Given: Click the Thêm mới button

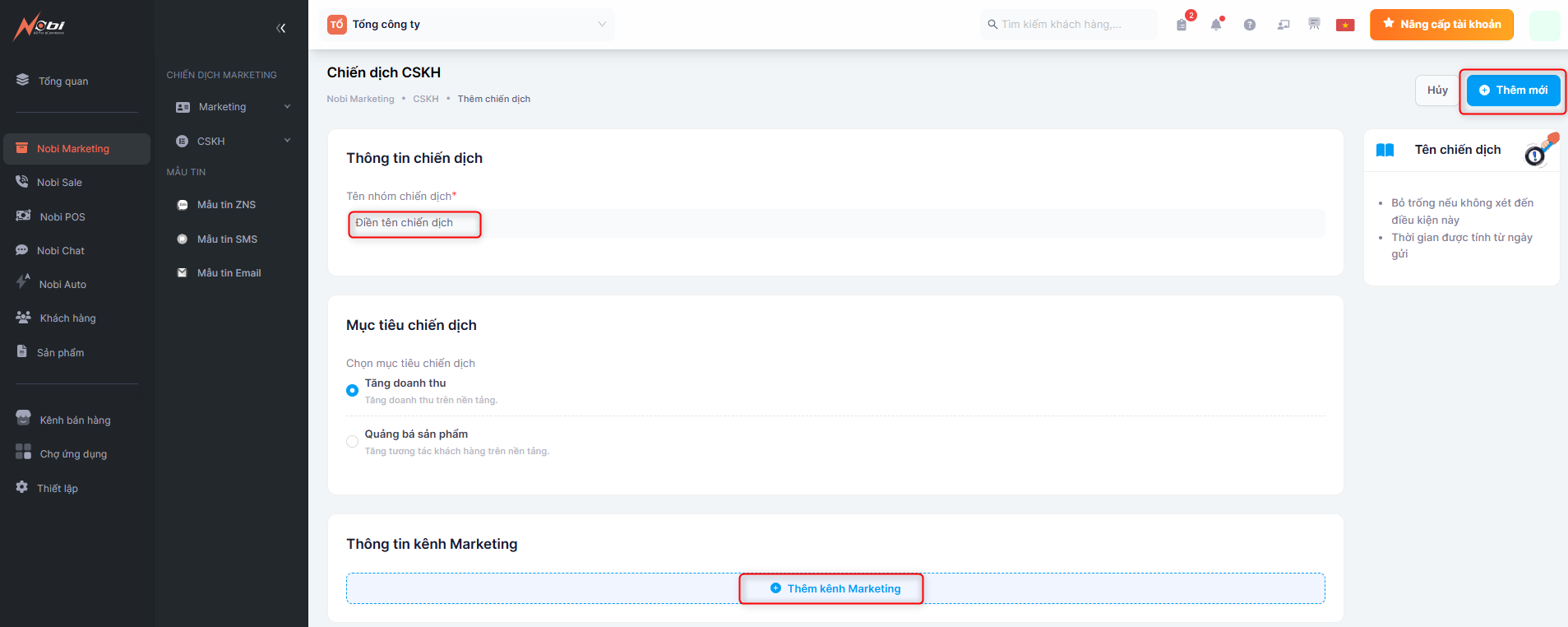Looking at the screenshot, I should tap(1513, 91).
